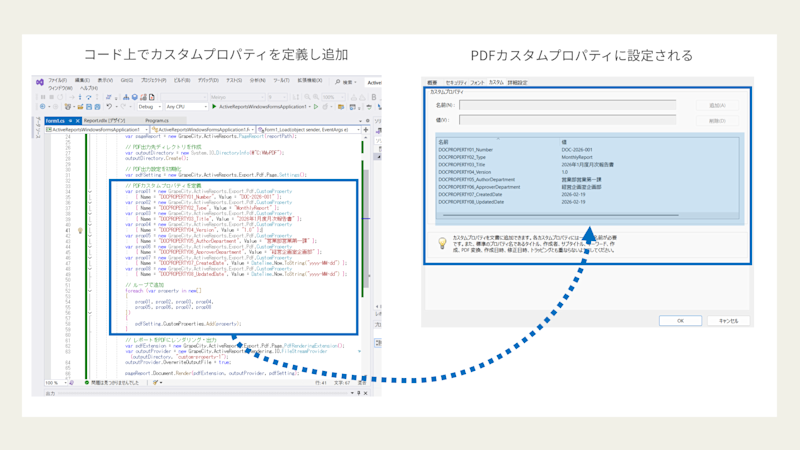Click the Zoom Out magnifier icon
The height and width of the screenshot is (450, 800).
[x=307, y=97]
